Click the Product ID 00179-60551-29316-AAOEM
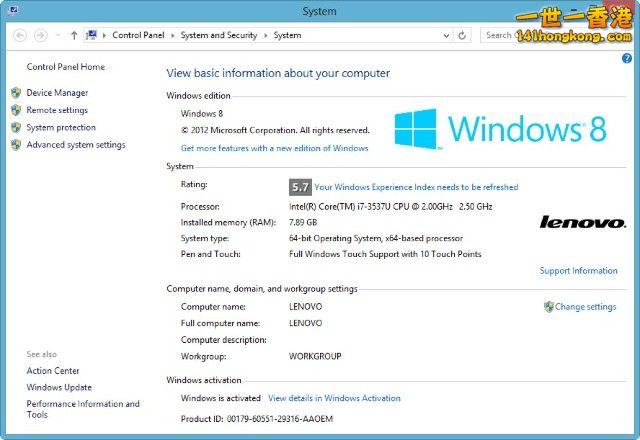The image size is (640, 440). tap(257, 419)
